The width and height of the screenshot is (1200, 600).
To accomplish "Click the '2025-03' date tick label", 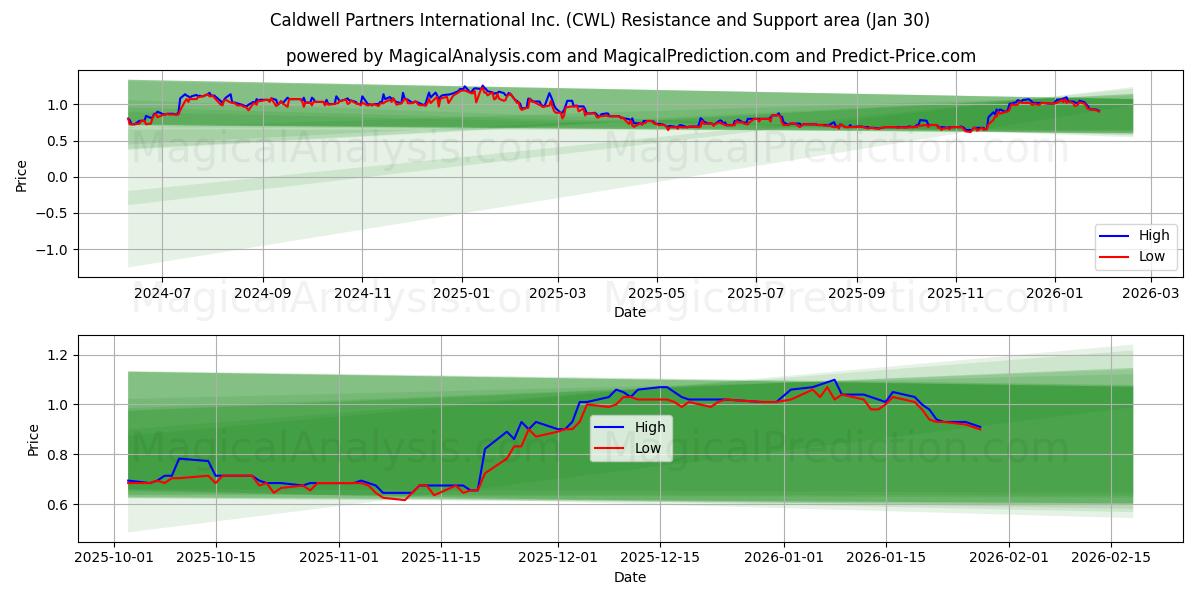I will 557,294.
